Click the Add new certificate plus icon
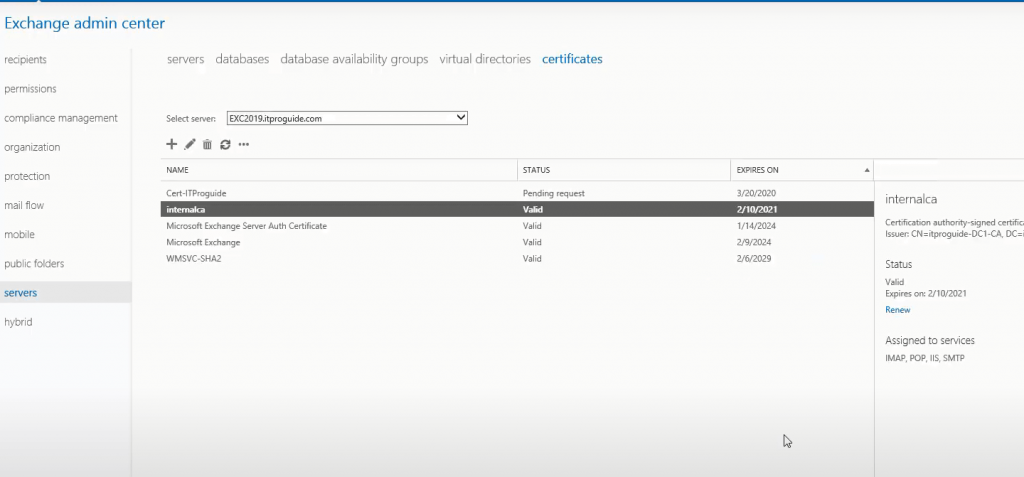 [171, 144]
